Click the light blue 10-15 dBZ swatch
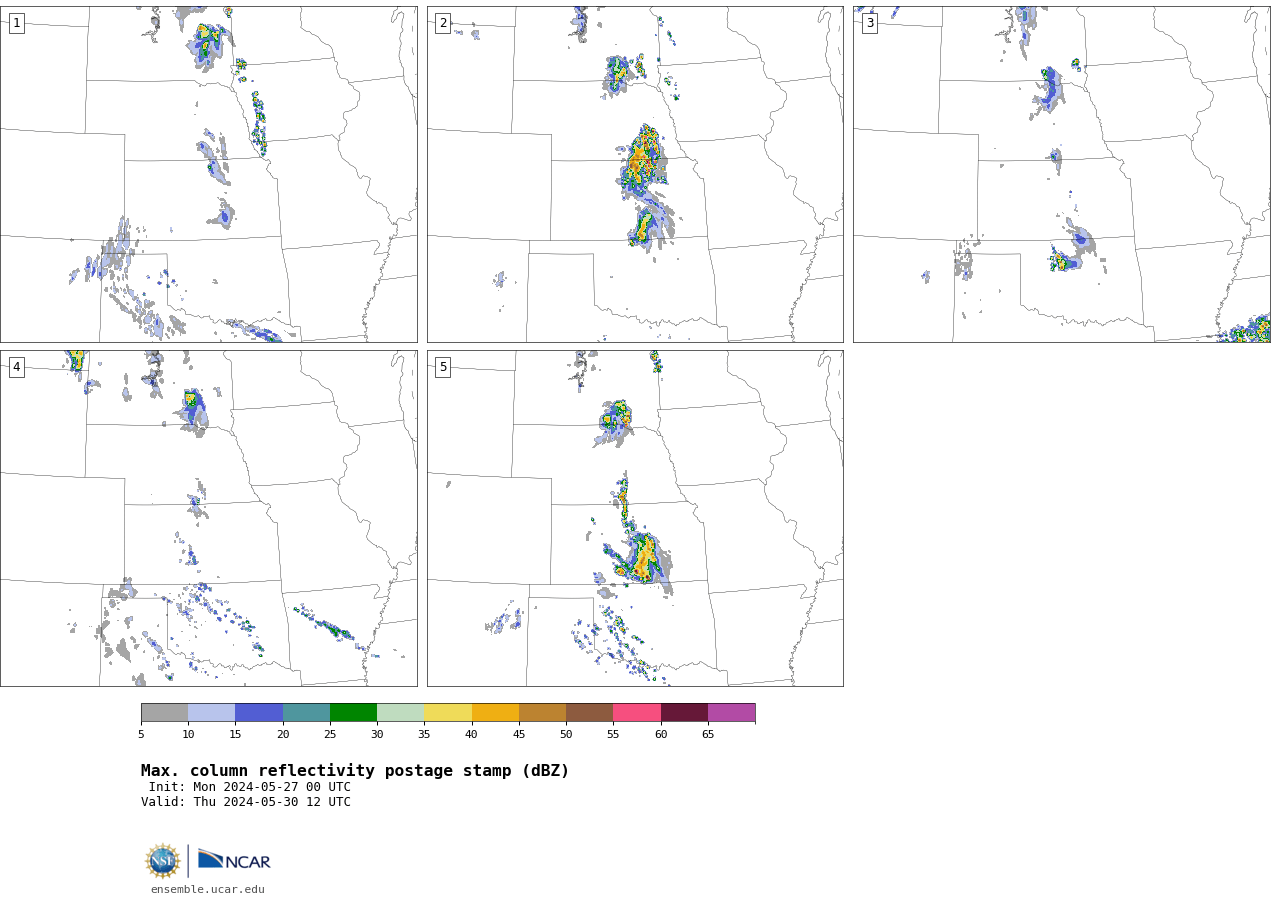1280x901 pixels. pyautogui.click(x=212, y=713)
